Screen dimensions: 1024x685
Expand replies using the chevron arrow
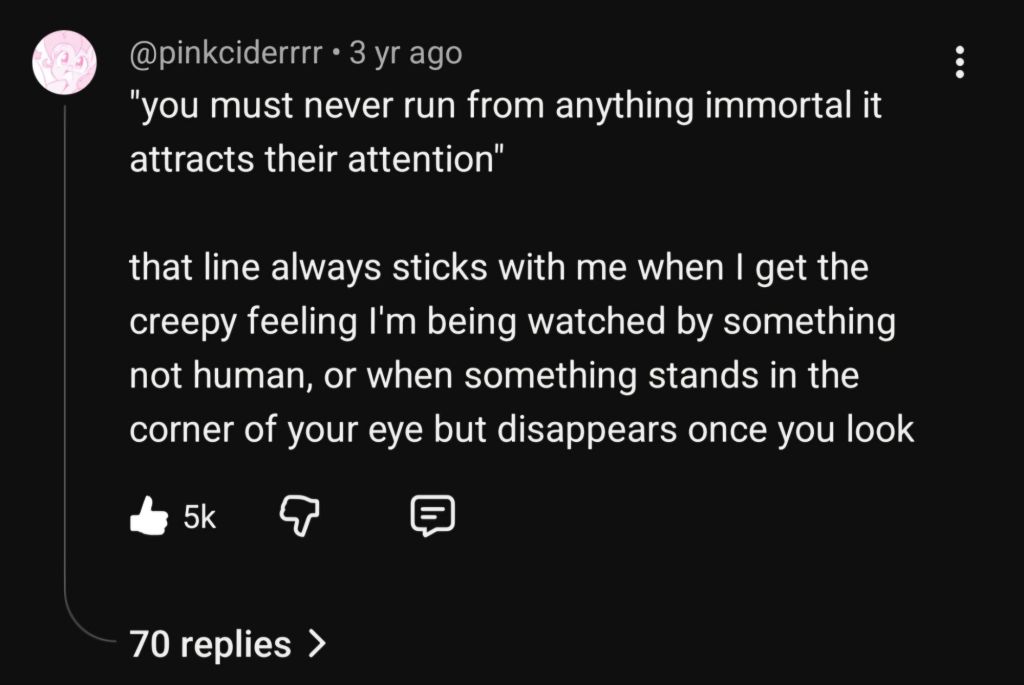coord(317,644)
